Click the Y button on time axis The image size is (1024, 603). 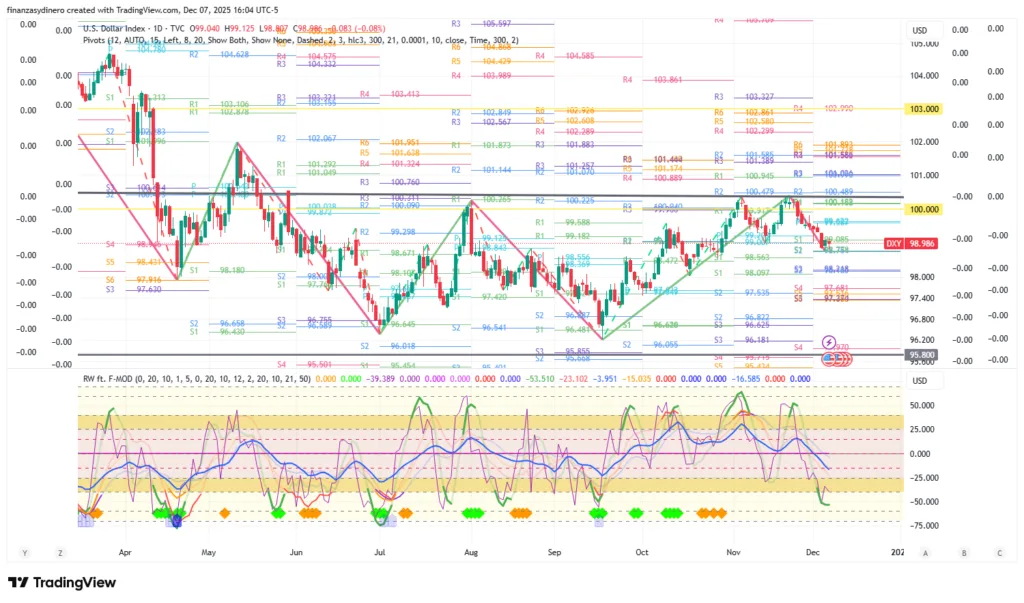[24, 552]
